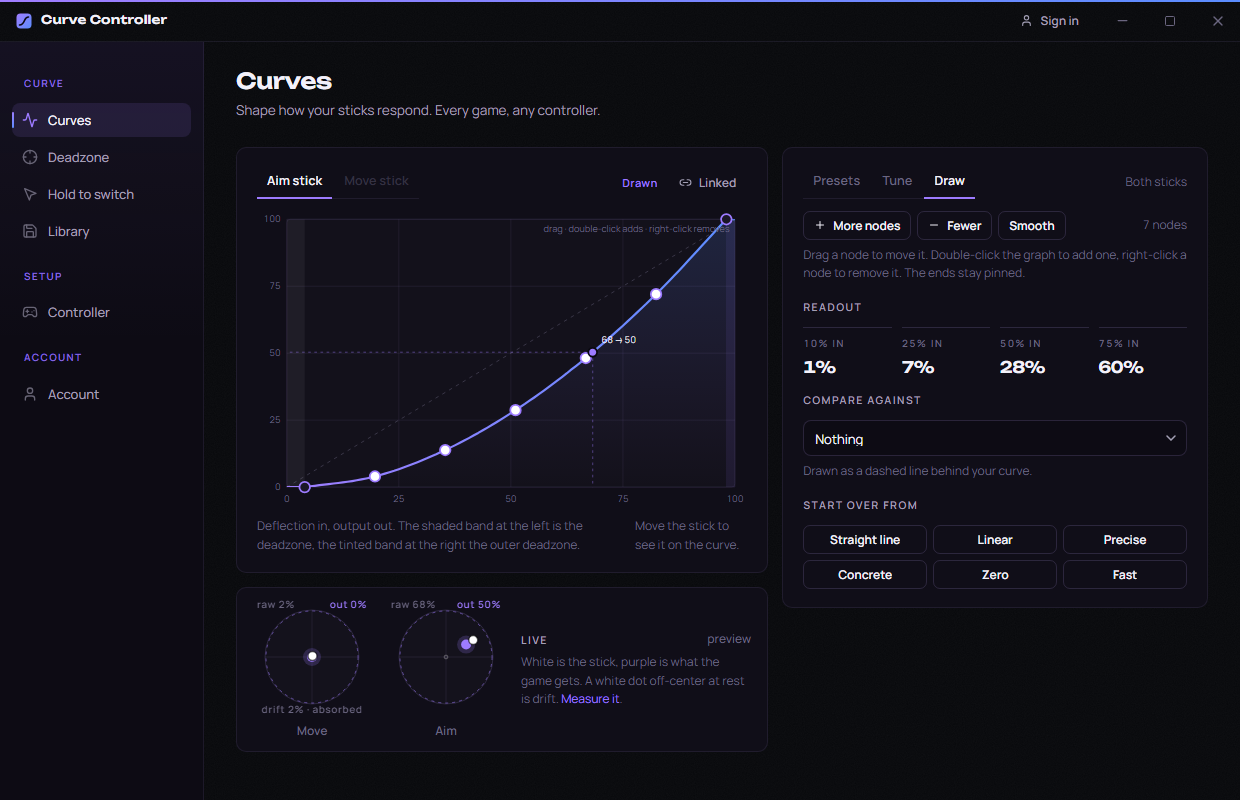Click the Sign in person icon
This screenshot has width=1240, height=800.
(1026, 21)
